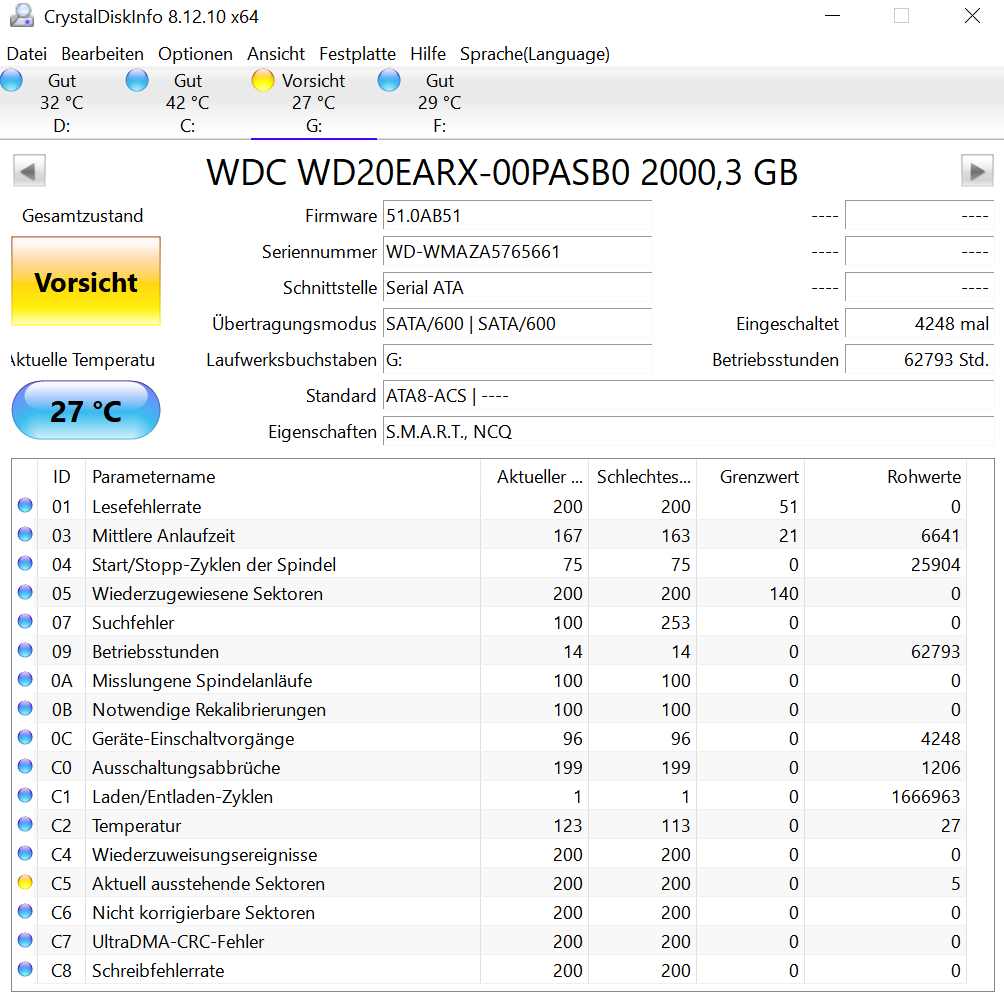
Task: Open the Festplatte menu
Action: [357, 54]
